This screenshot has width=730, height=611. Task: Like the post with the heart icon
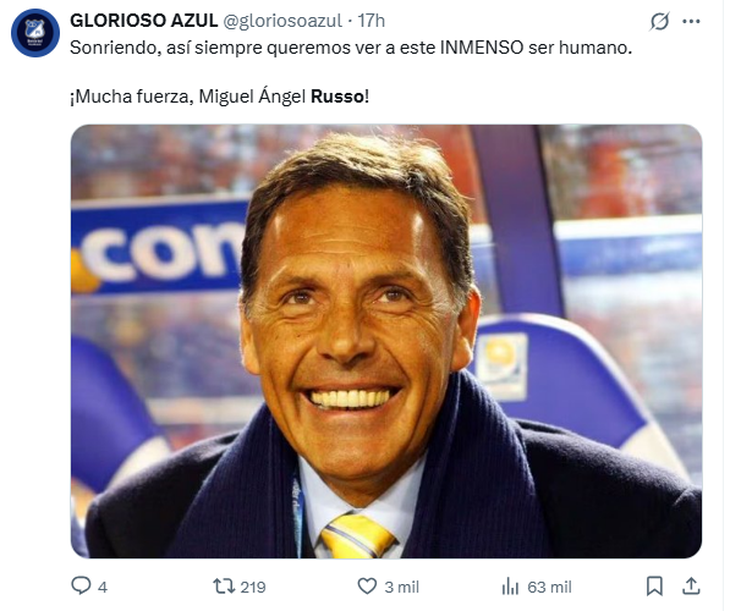click(367, 586)
